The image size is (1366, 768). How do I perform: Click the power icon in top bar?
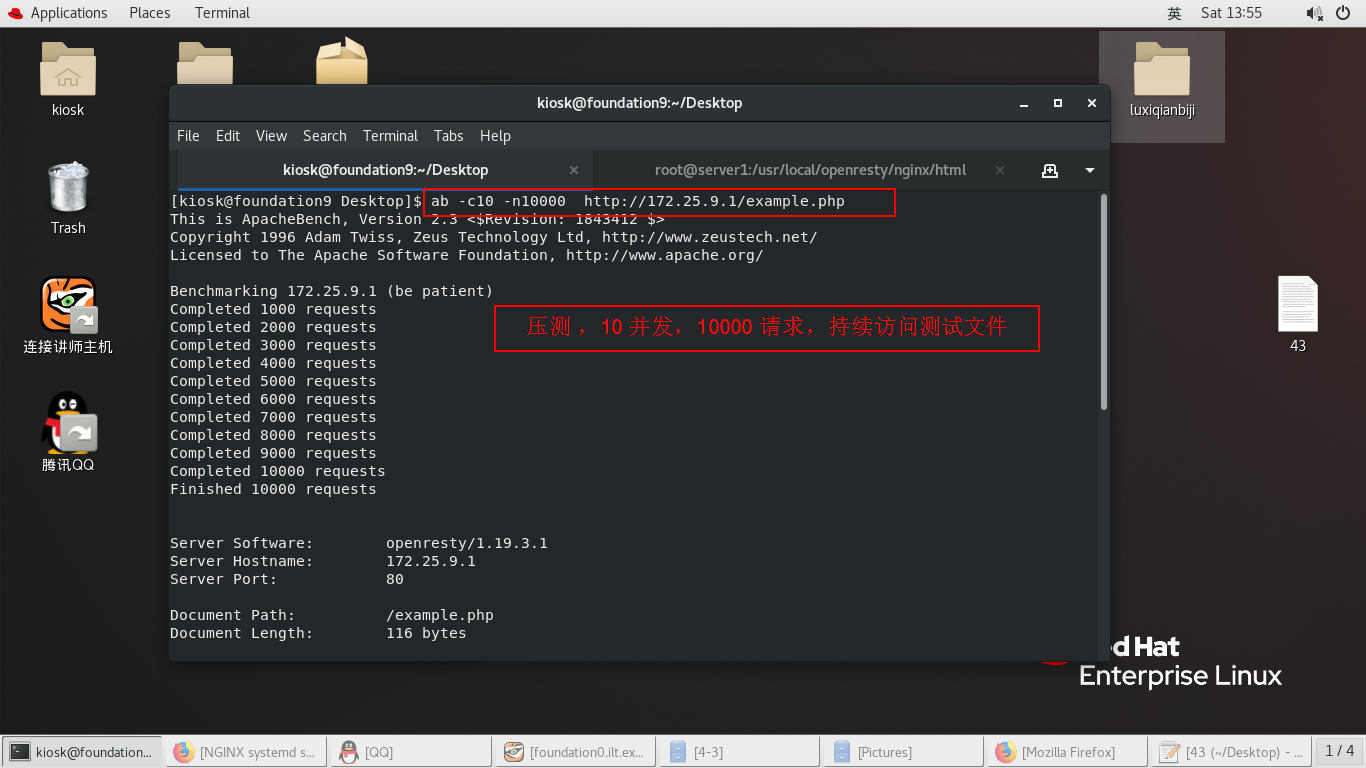click(x=1342, y=13)
